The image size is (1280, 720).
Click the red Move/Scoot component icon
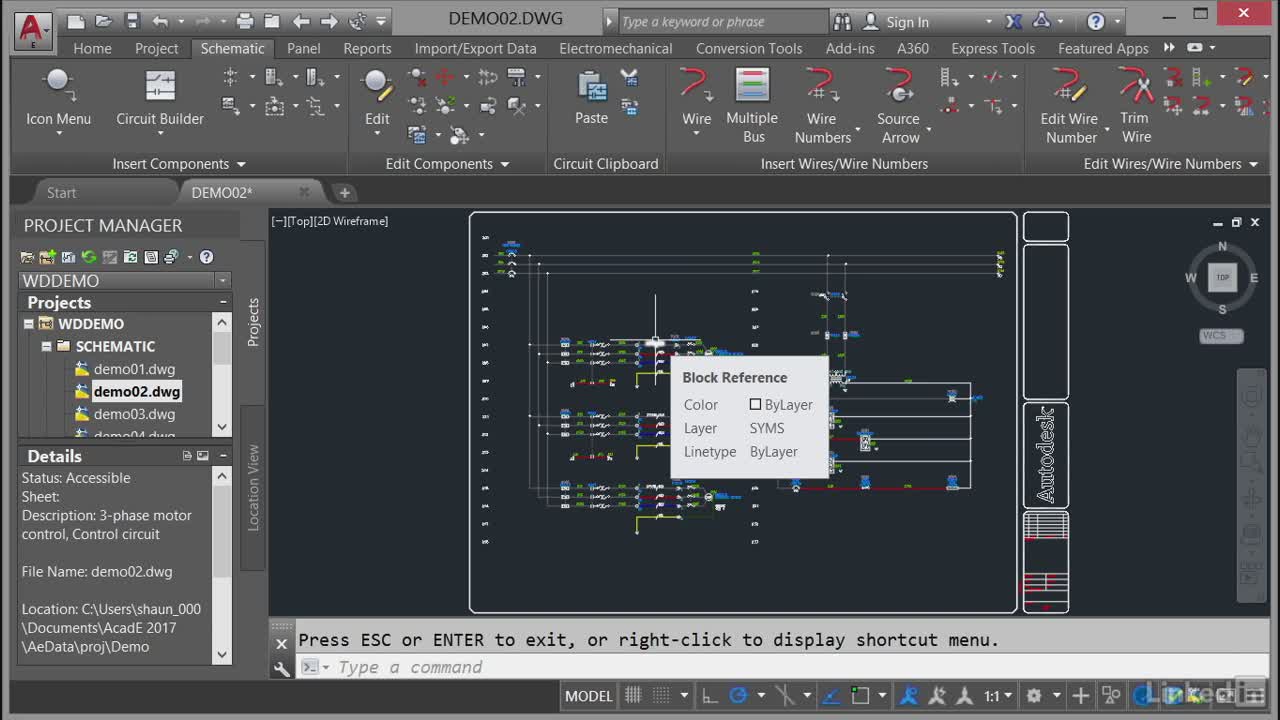click(x=446, y=77)
